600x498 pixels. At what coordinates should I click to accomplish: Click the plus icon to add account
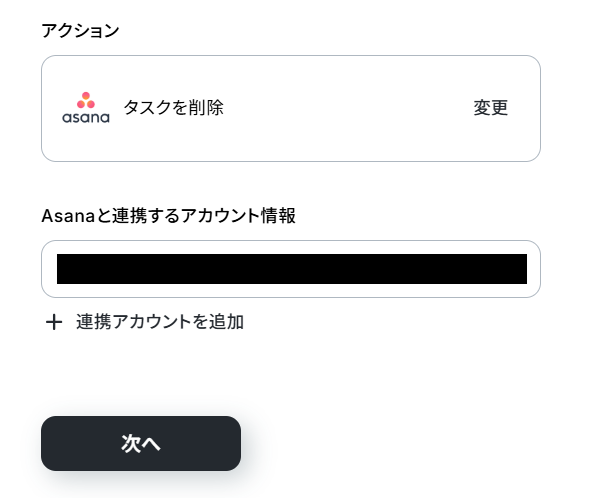tap(54, 322)
